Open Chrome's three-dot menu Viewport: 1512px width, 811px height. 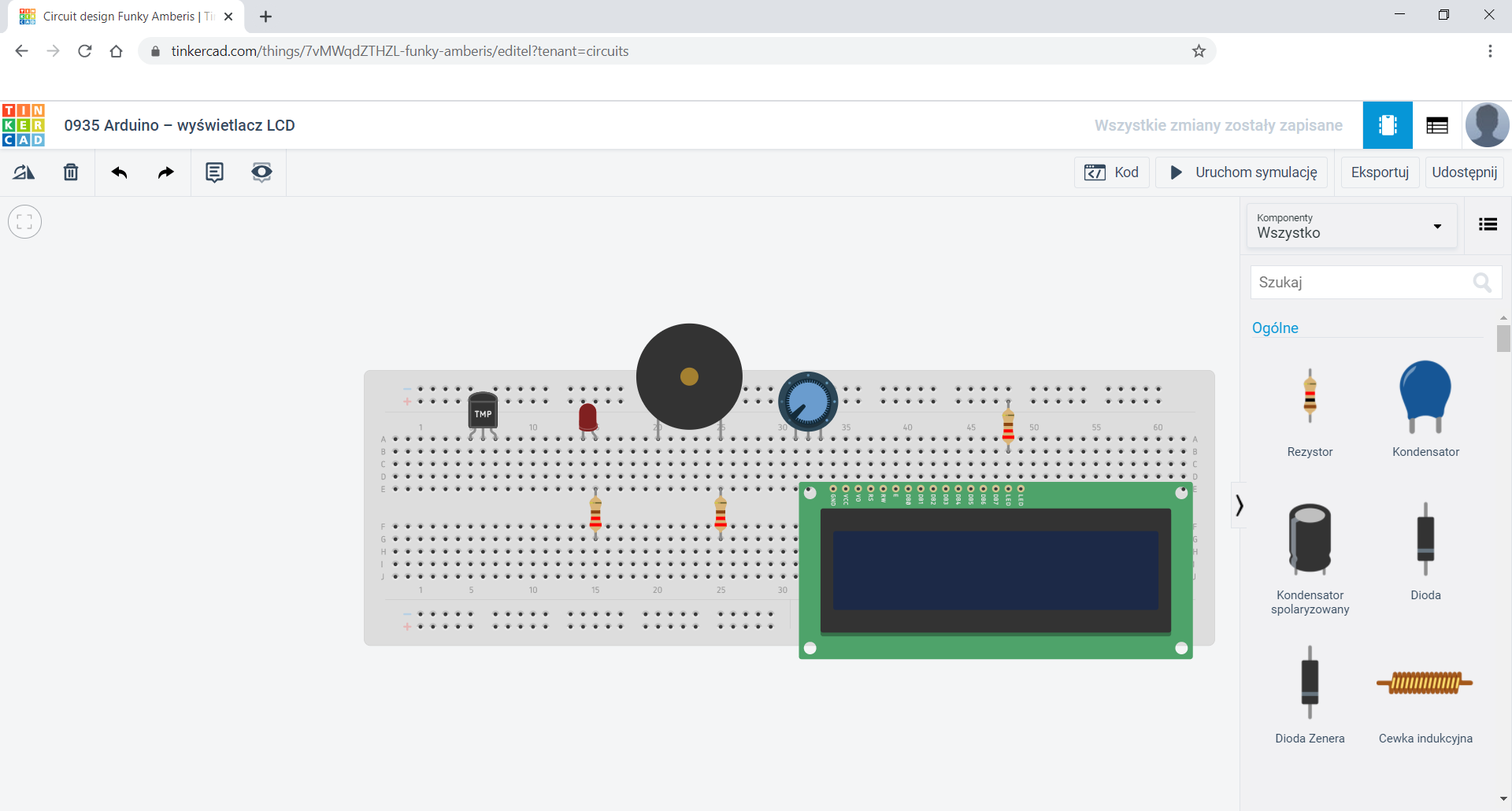point(1490,51)
